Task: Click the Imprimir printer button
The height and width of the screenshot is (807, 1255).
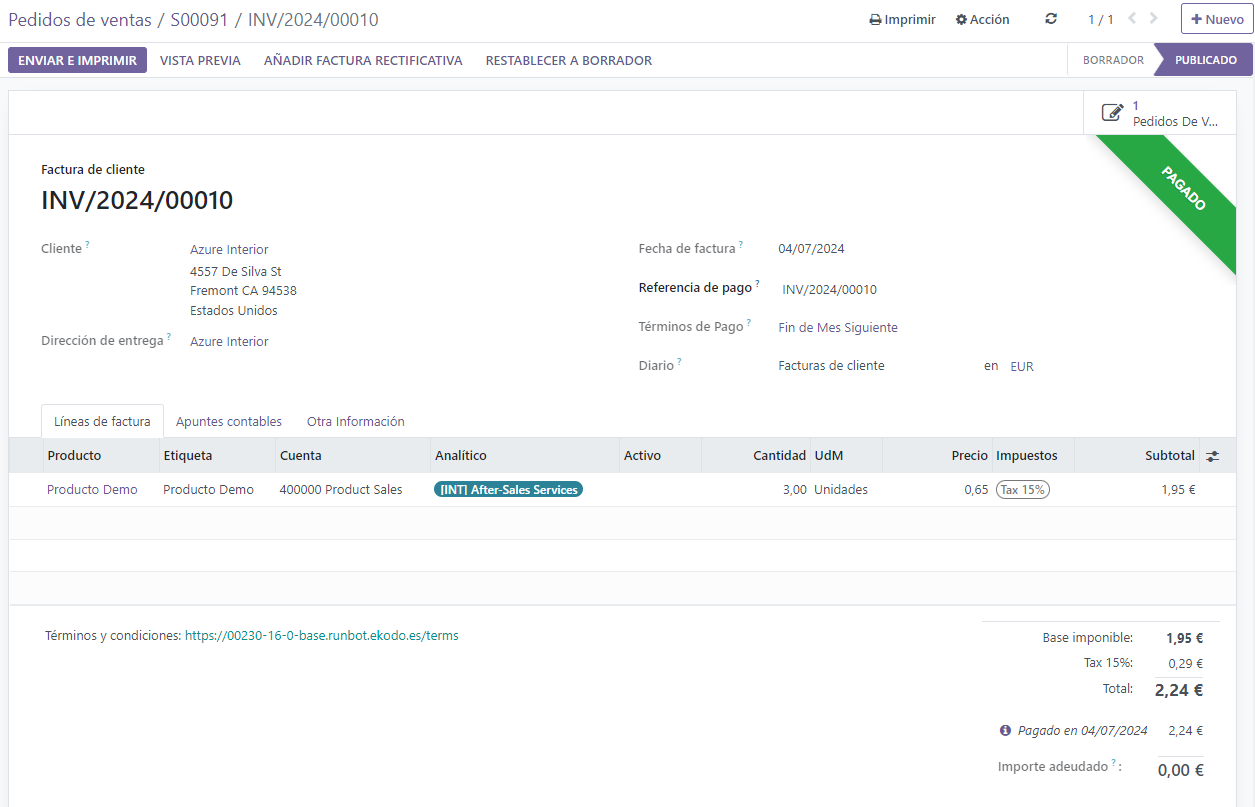Action: point(902,19)
